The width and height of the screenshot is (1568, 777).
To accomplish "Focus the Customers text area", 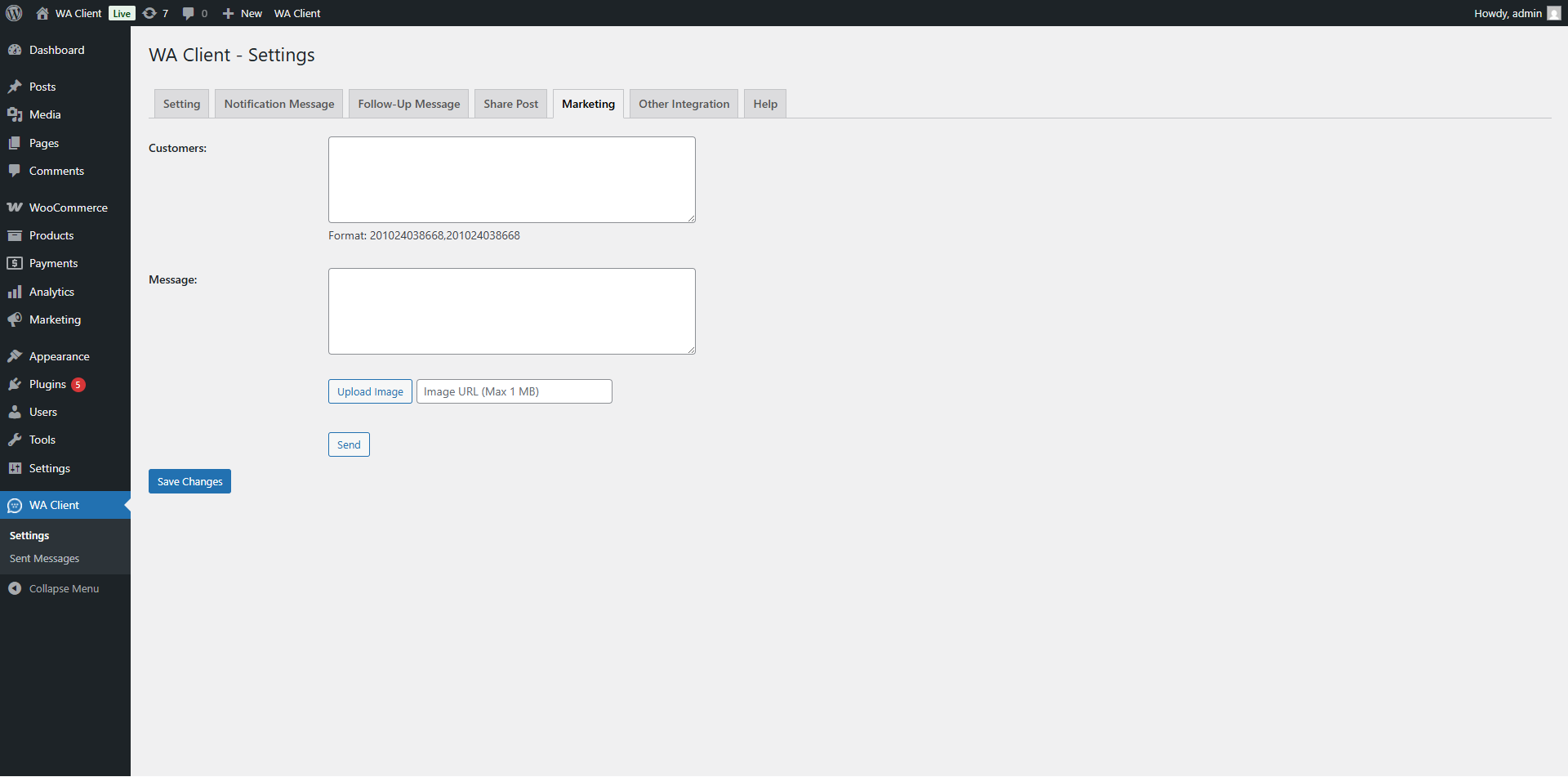I will [x=511, y=180].
